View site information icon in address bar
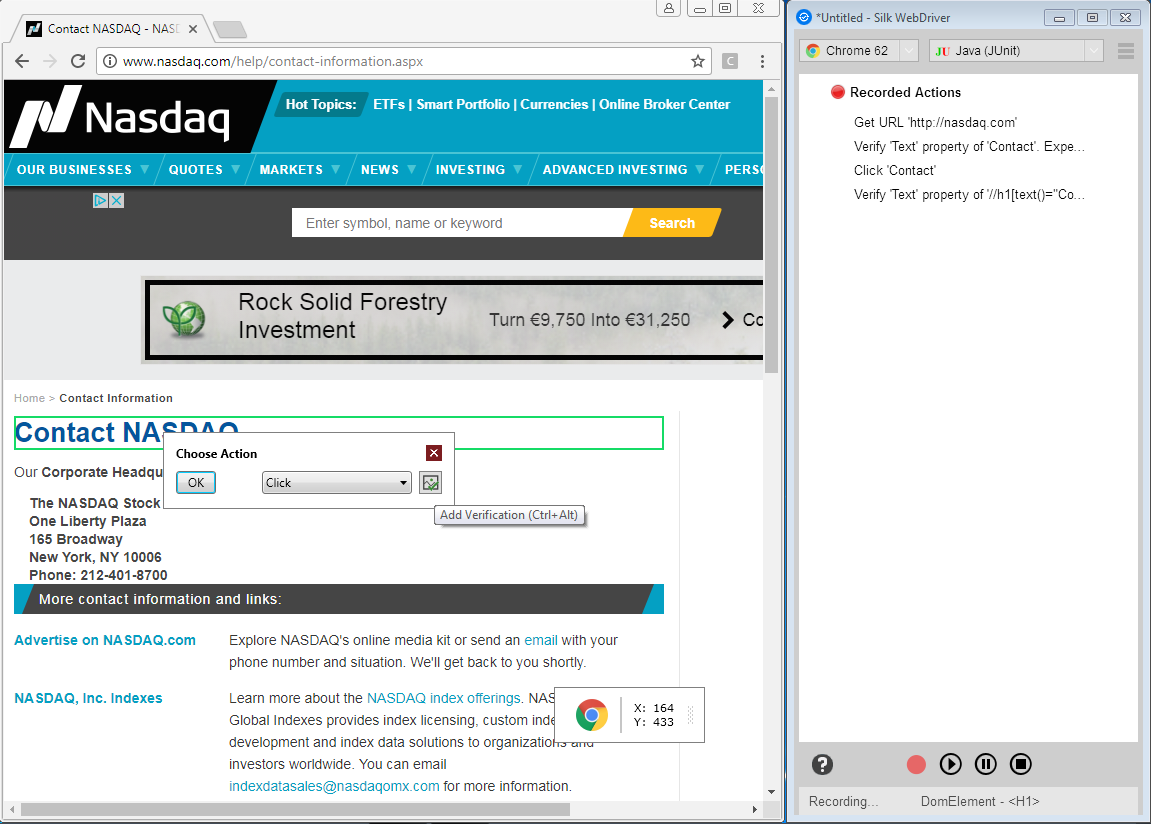1151x824 pixels. (x=109, y=61)
